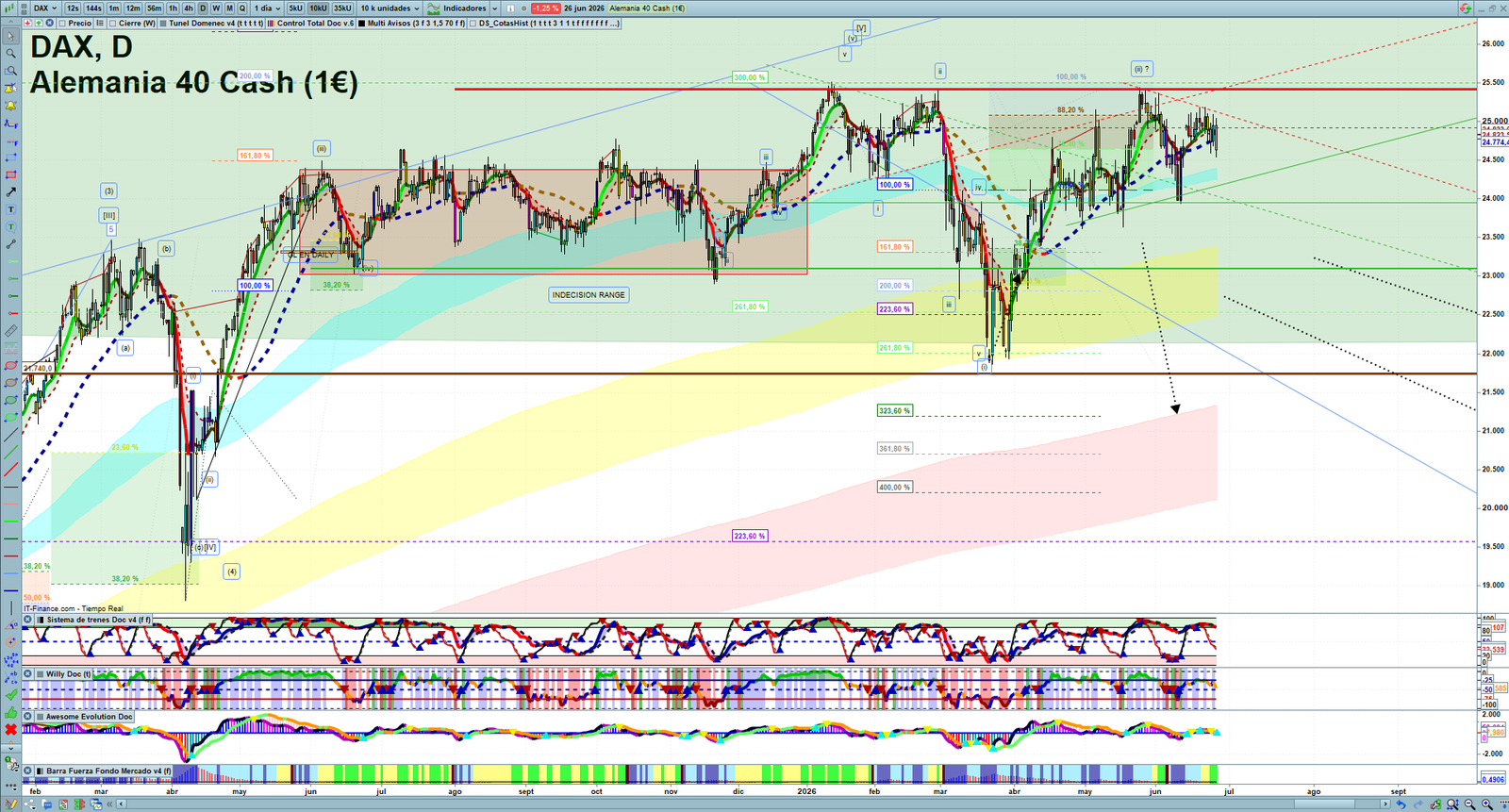
Task: Switch to 4h timeframe
Action: point(189,8)
